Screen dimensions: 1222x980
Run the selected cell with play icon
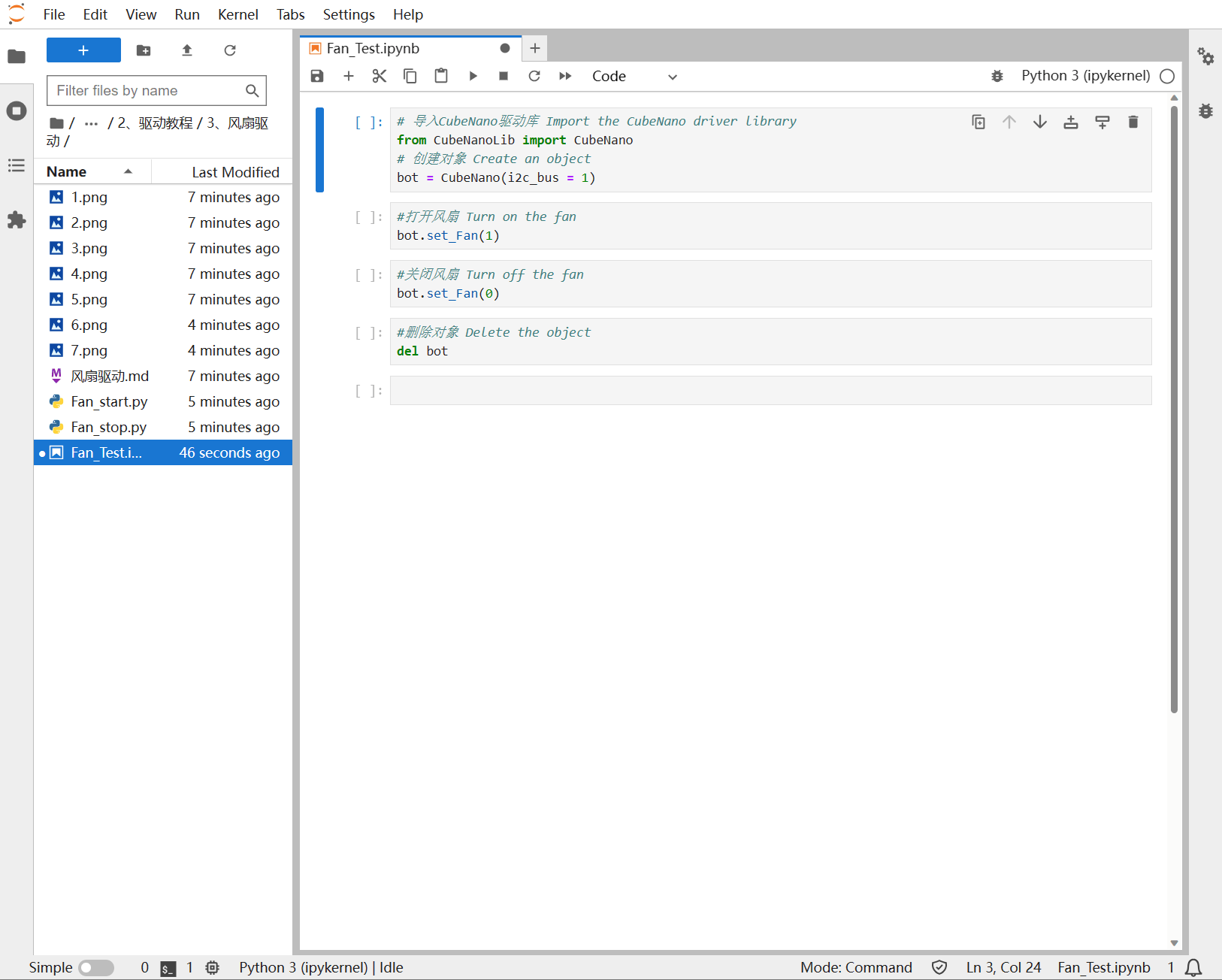coord(473,76)
